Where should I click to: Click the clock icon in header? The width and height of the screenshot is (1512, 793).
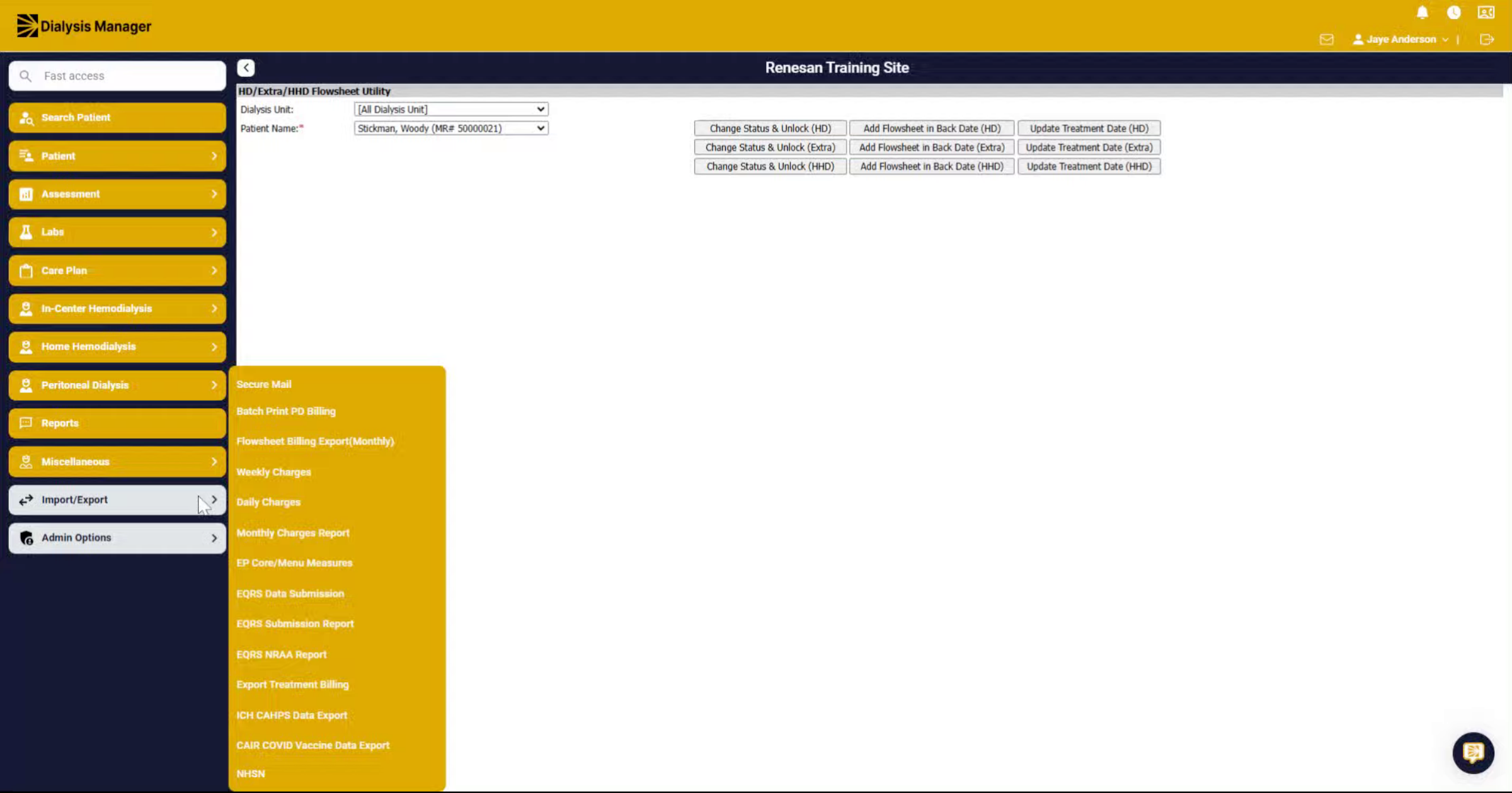click(x=1454, y=13)
